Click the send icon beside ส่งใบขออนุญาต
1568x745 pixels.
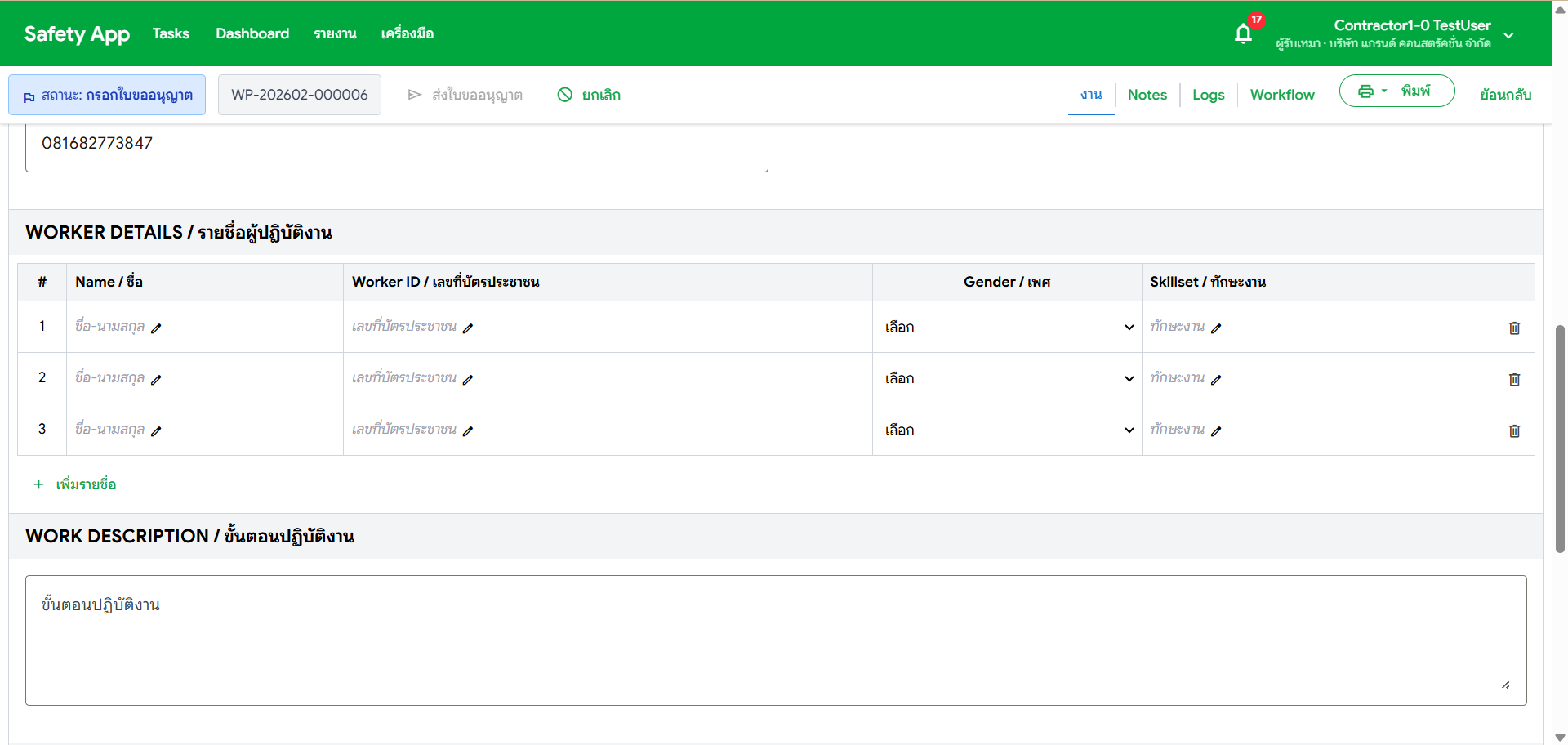(415, 94)
